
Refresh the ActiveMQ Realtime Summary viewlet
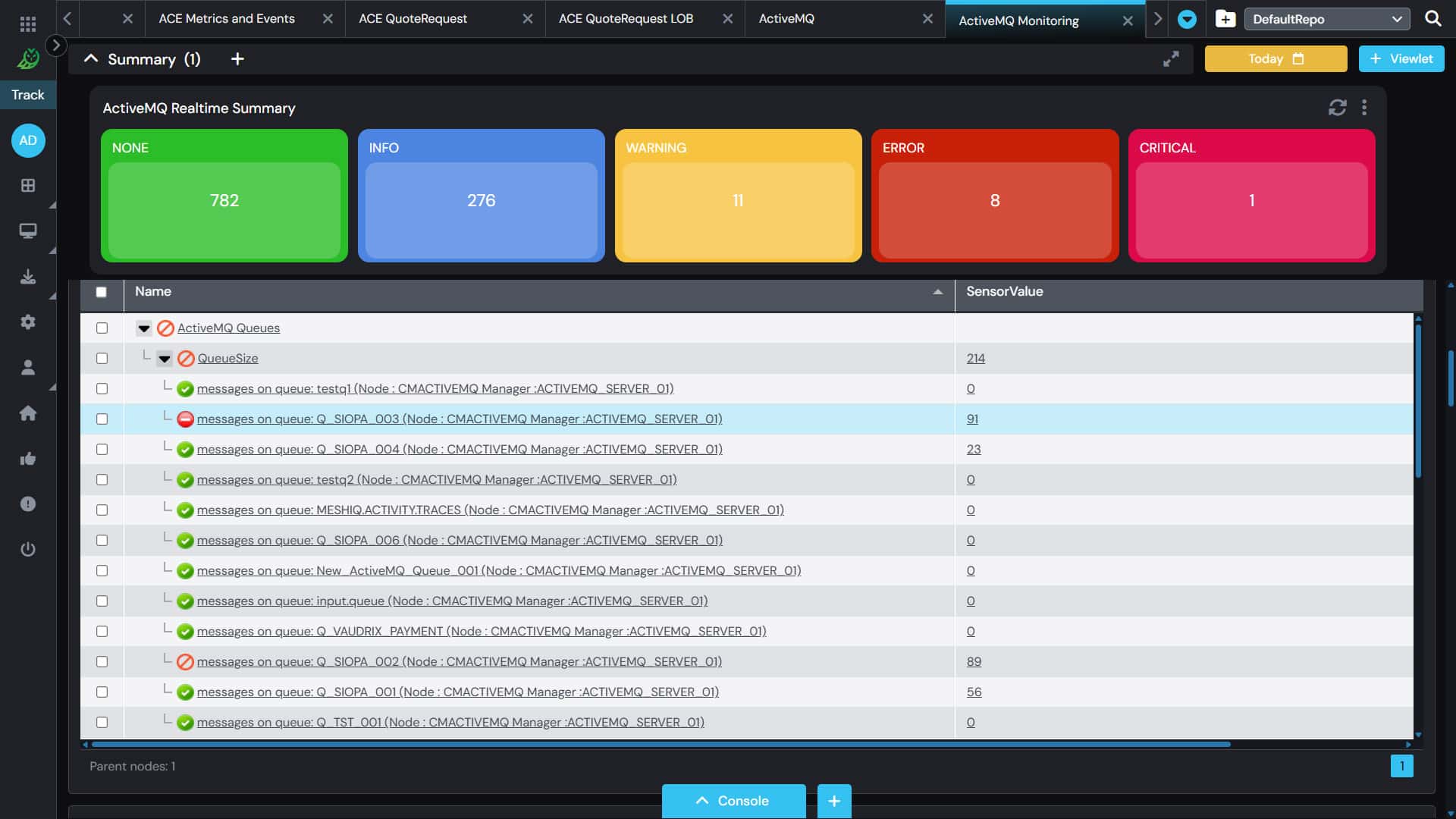tap(1336, 108)
